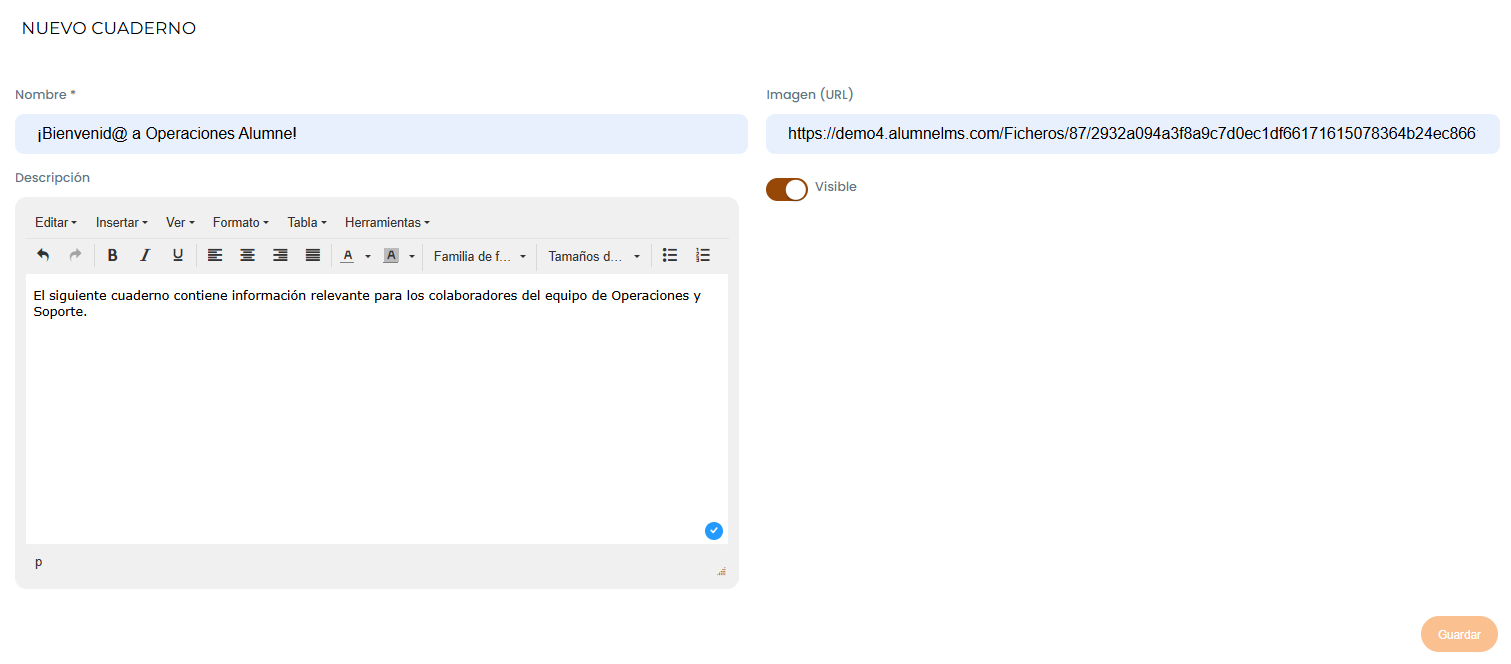Center align the text
This screenshot has width=1511, height=664.
pyautogui.click(x=248, y=255)
